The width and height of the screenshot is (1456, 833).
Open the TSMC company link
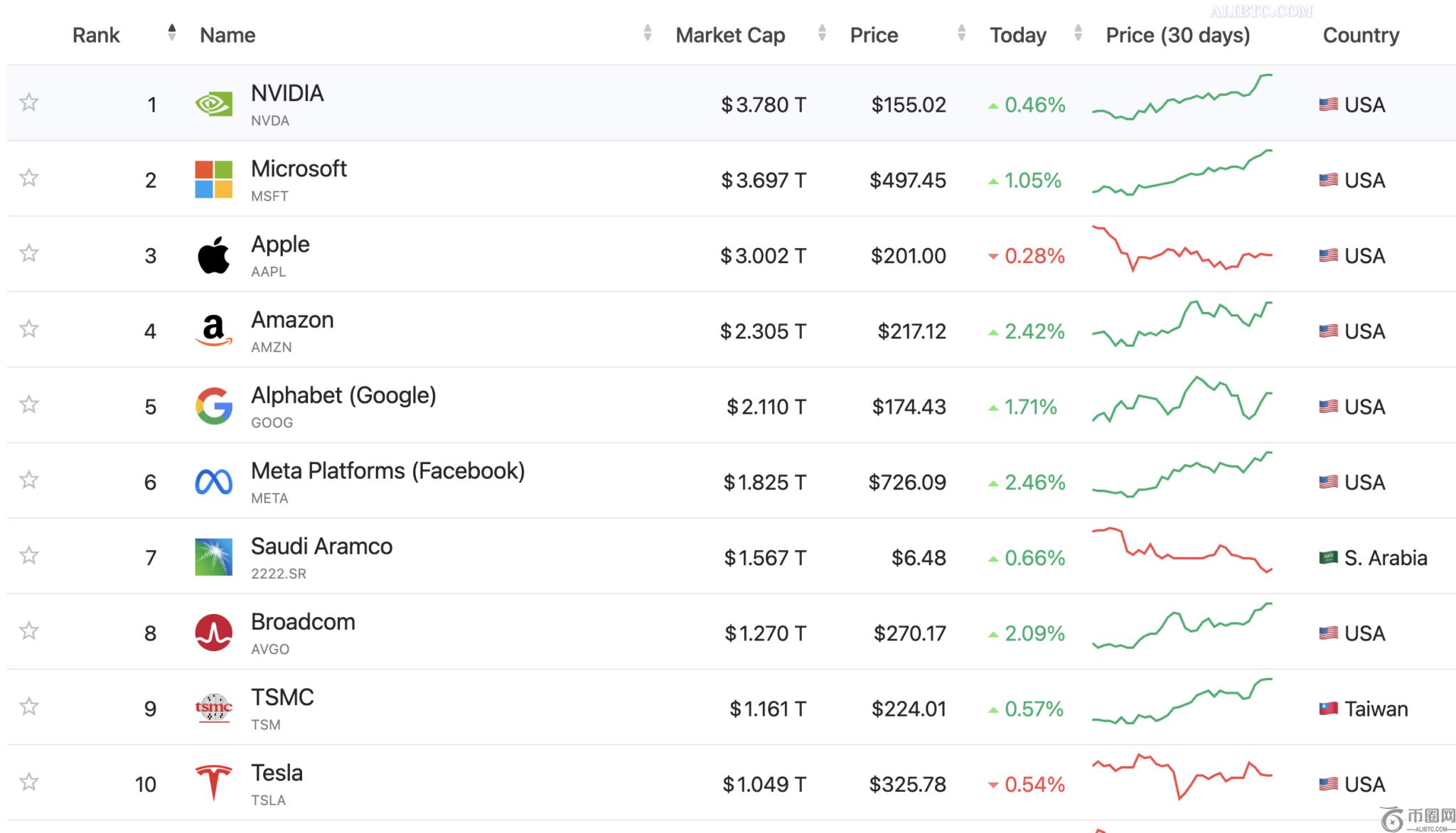click(x=282, y=697)
